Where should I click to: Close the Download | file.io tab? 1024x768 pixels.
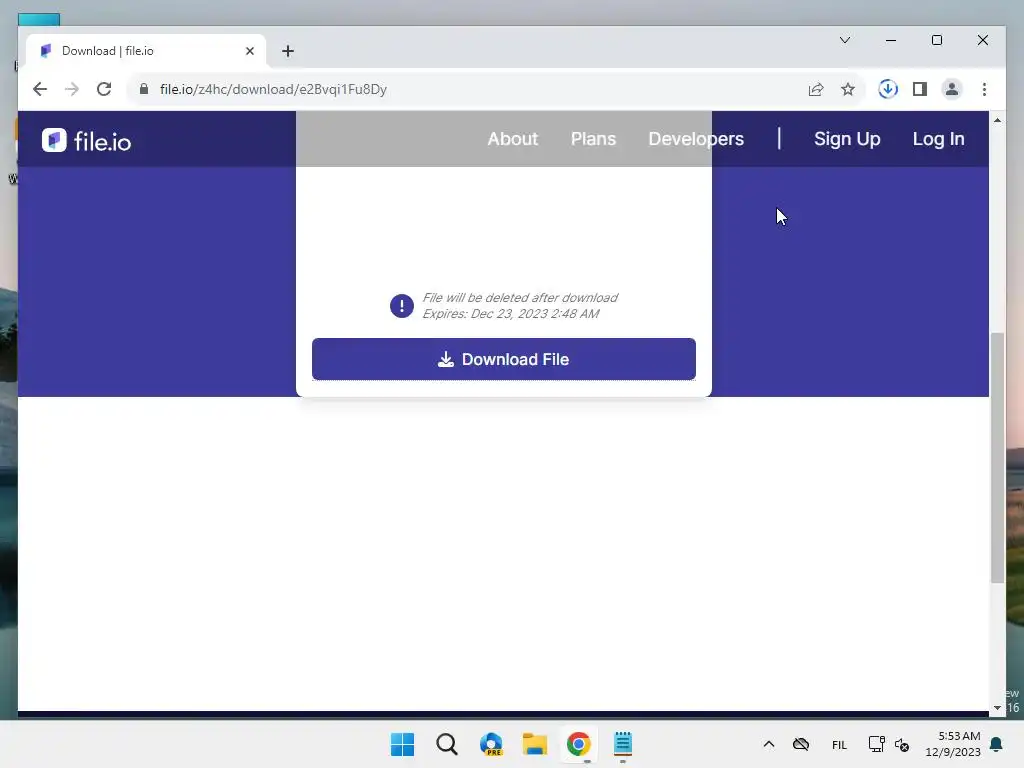tap(249, 51)
